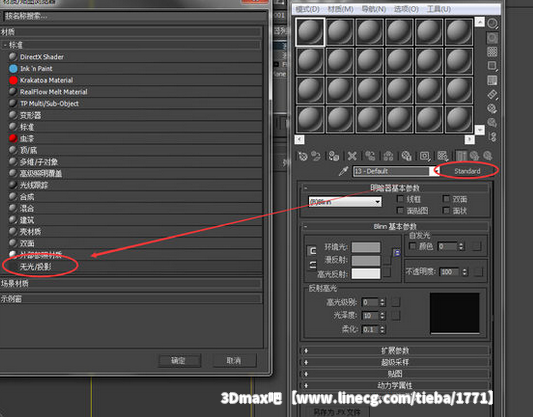This screenshot has height=417, width=533.
Task: Select the active white-bordered sample slot
Action: [x=310, y=32]
